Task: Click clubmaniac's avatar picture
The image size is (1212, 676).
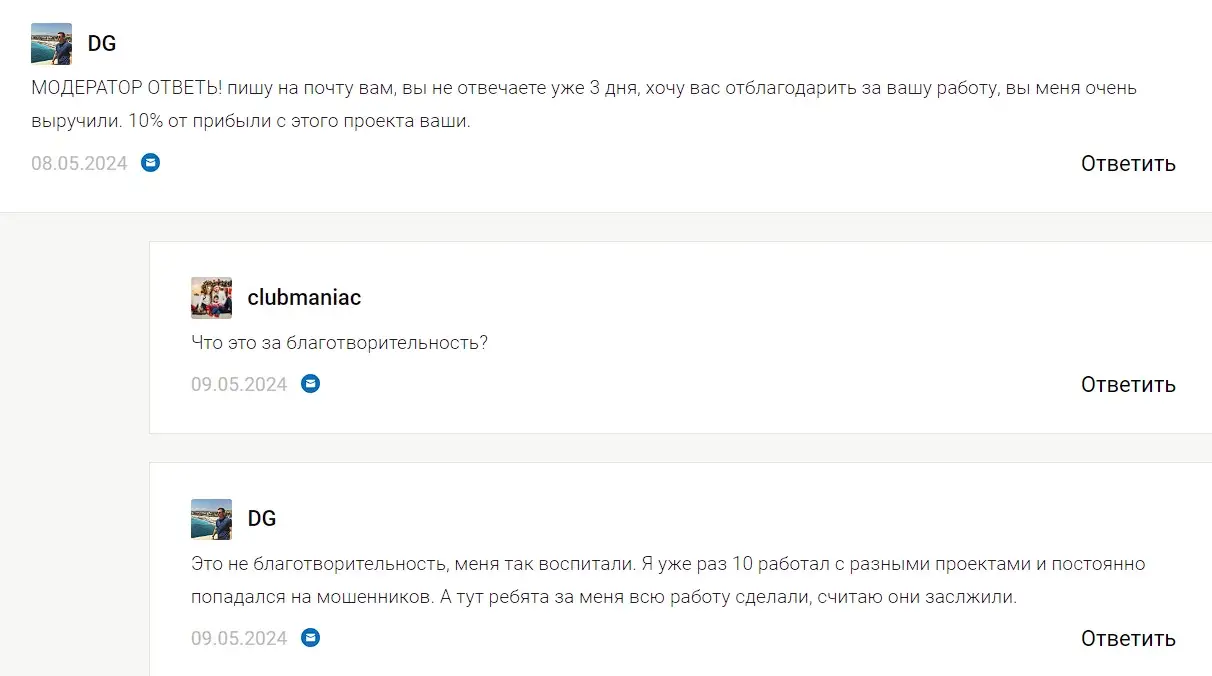Action: [210, 297]
